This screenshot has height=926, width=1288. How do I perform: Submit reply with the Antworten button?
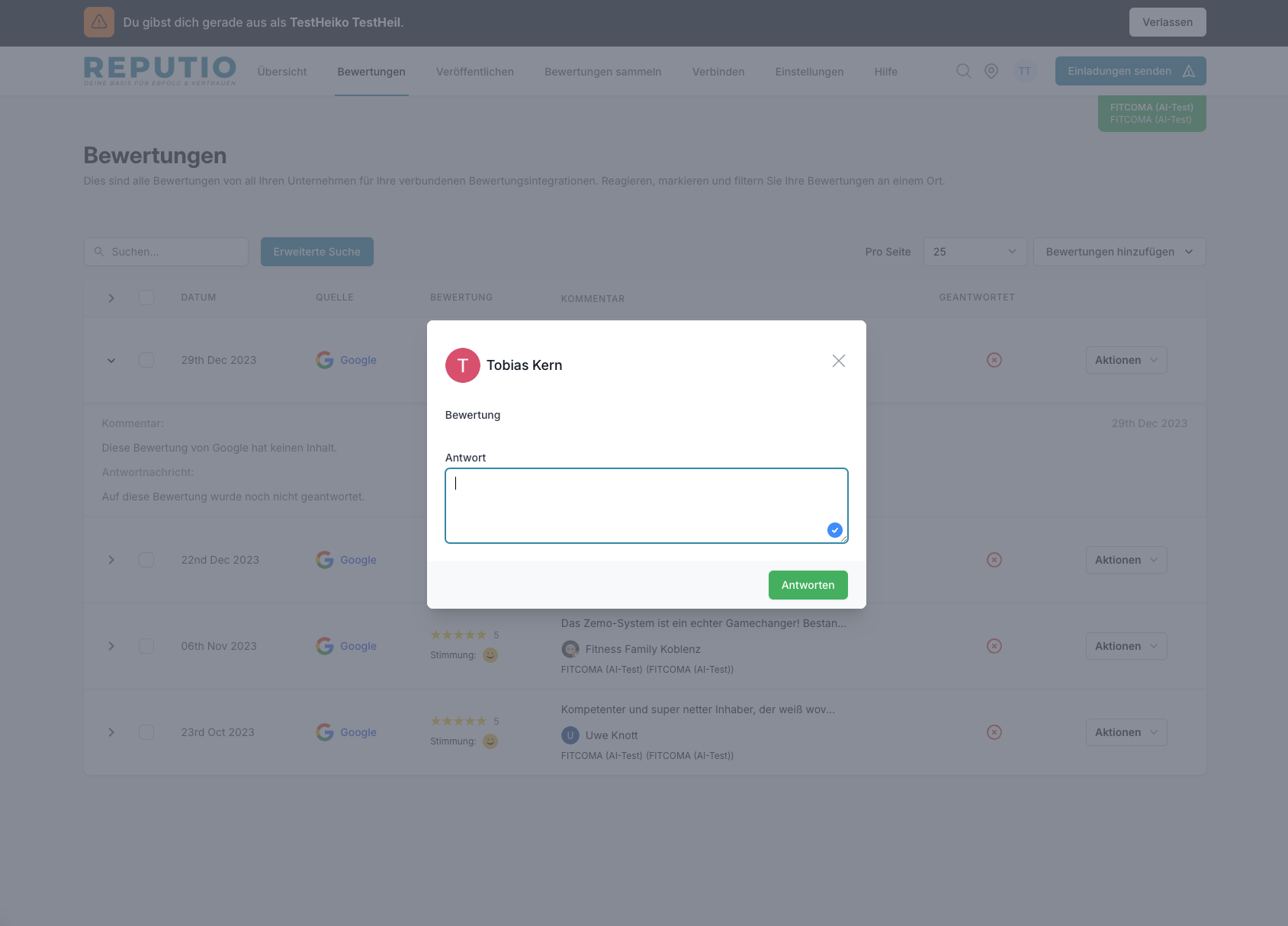tap(808, 585)
